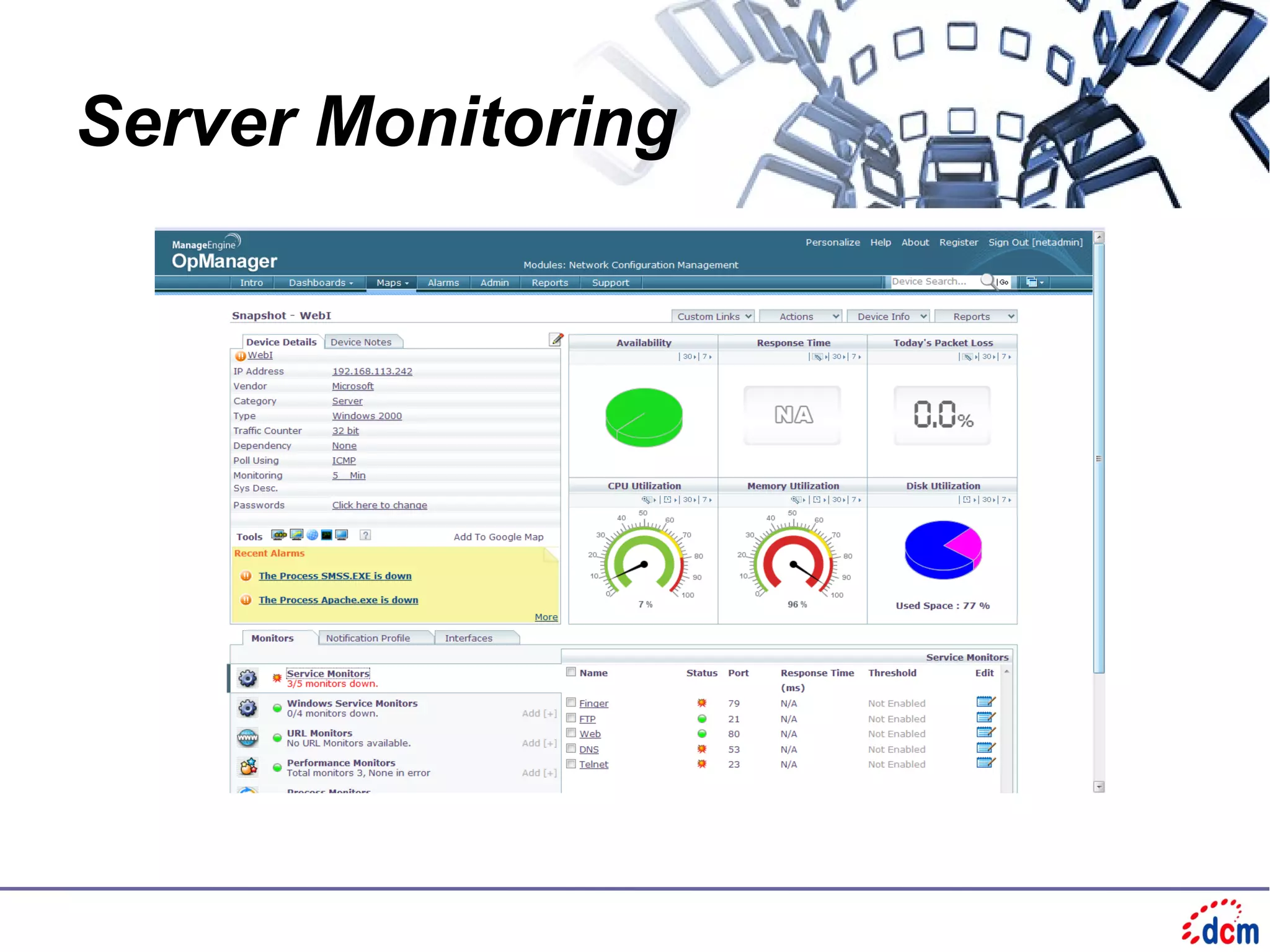Open the Device Info dropdown
The image size is (1270, 952).
[x=888, y=316]
